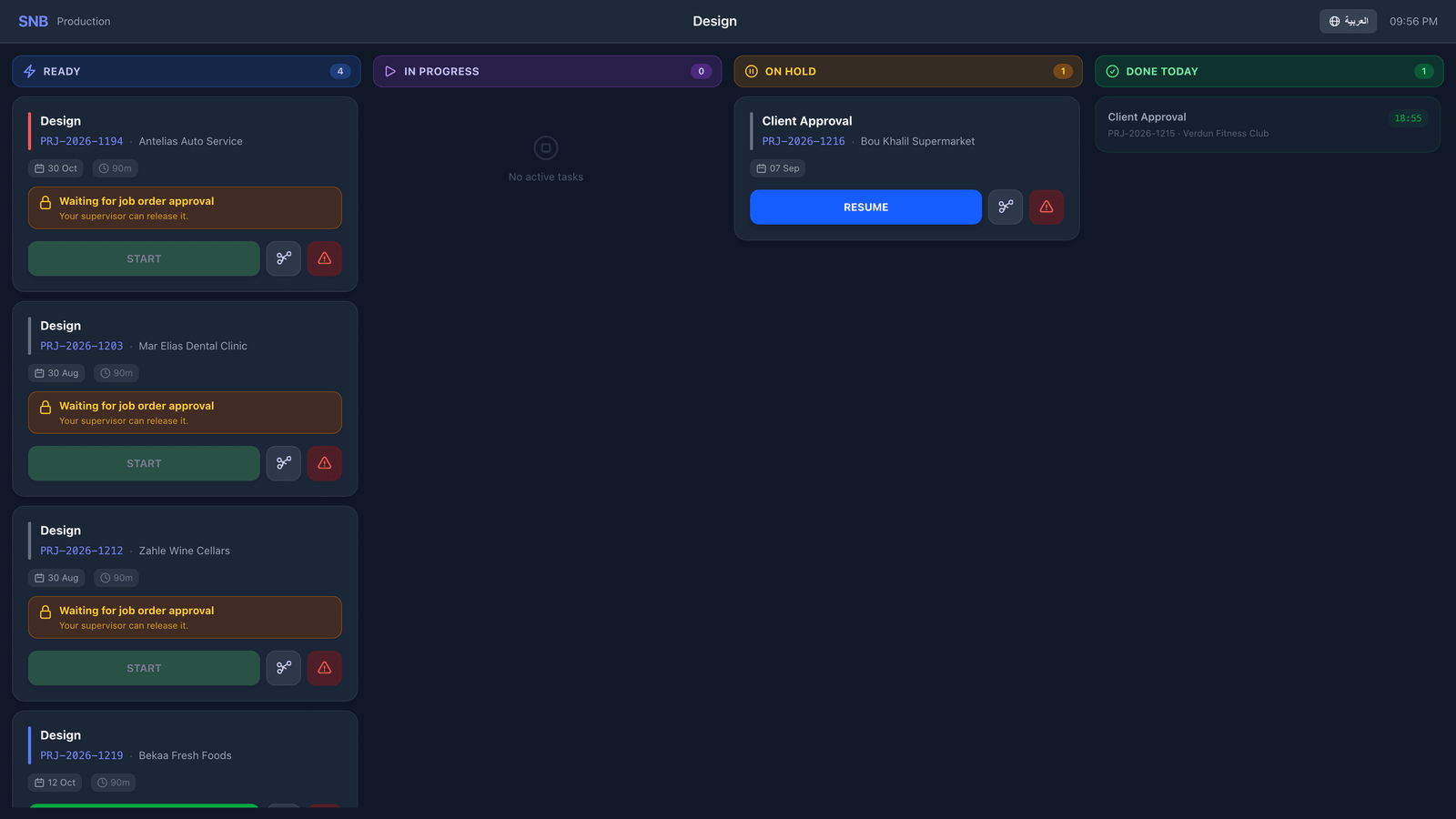1456x819 pixels.
Task: Click the 07 Sep due date chip
Action: 777,168
